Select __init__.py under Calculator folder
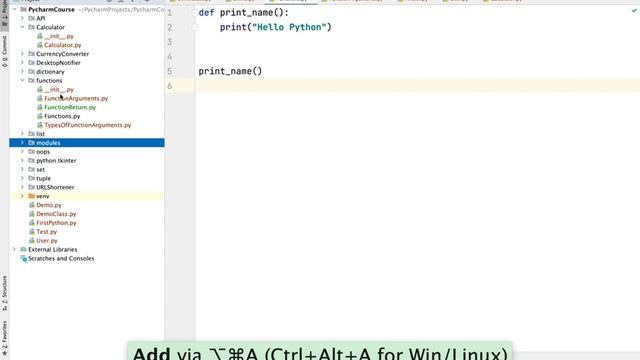The width and height of the screenshot is (640, 360). [59, 36]
